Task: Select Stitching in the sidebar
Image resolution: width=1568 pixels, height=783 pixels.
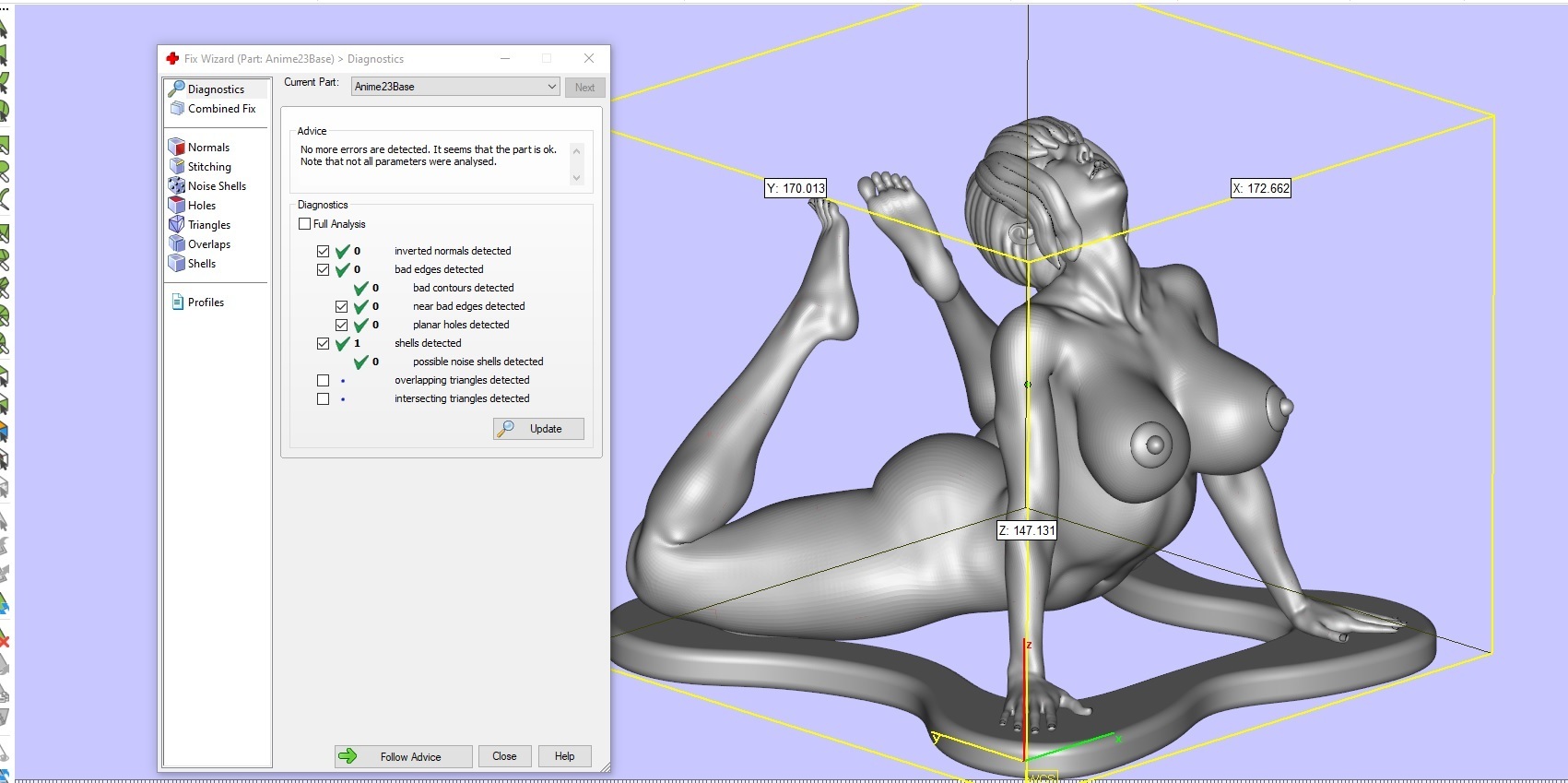Action: click(x=209, y=167)
